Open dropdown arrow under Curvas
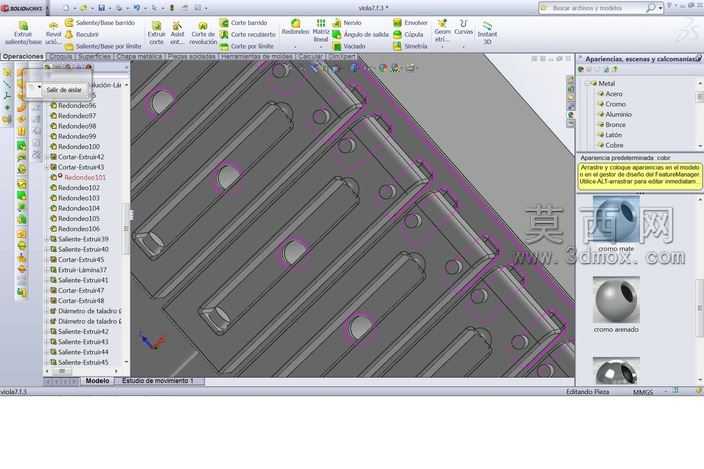Viewport: 704px width, 469px height. [463, 47]
